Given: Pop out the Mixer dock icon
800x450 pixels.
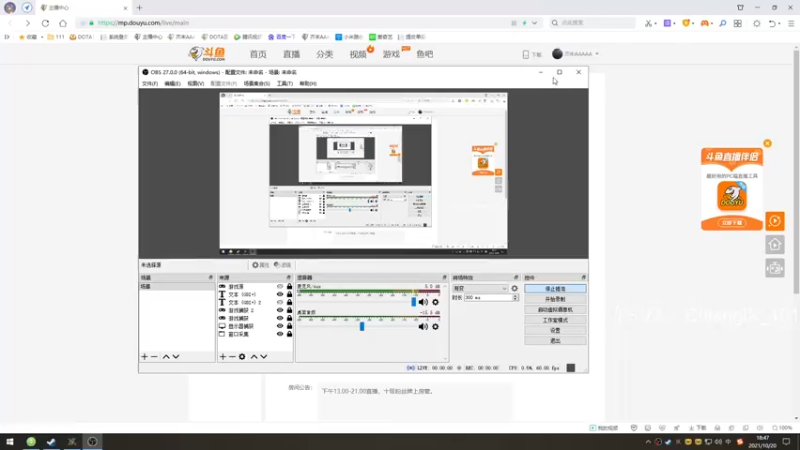Looking at the screenshot, I should [x=444, y=278].
